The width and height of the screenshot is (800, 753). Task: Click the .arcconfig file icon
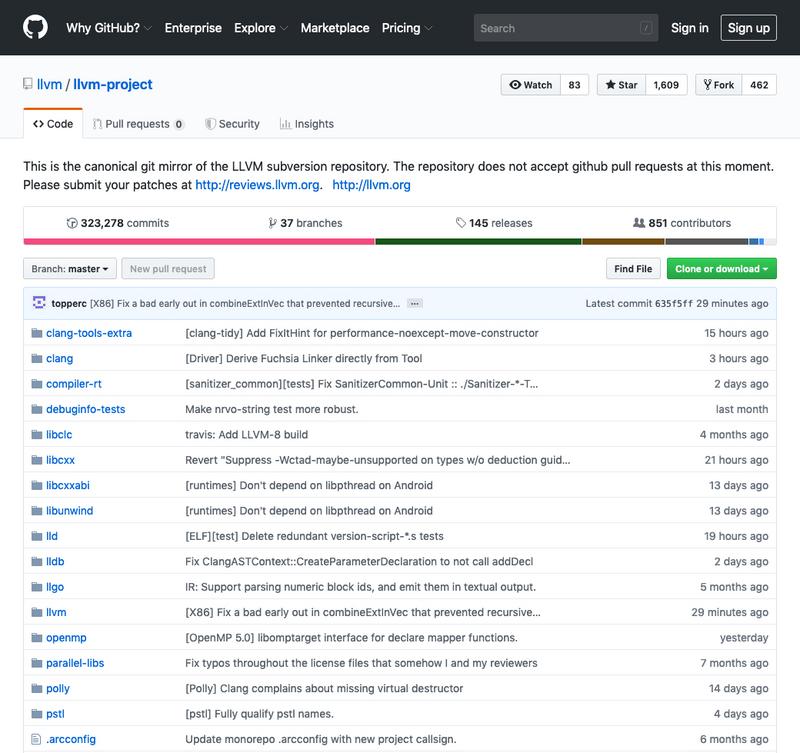[x=36, y=739]
